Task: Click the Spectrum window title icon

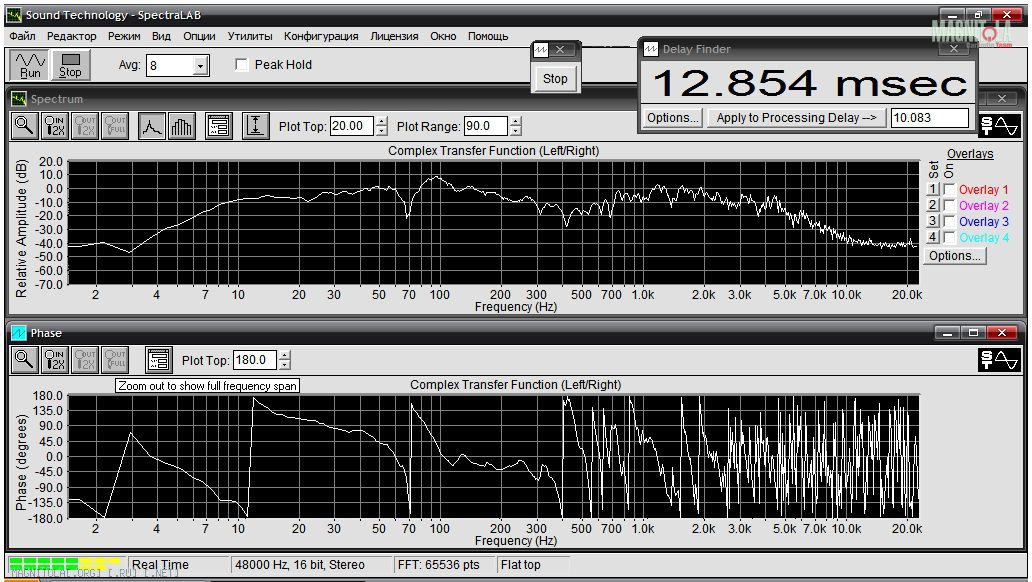Action: pyautogui.click(x=18, y=99)
